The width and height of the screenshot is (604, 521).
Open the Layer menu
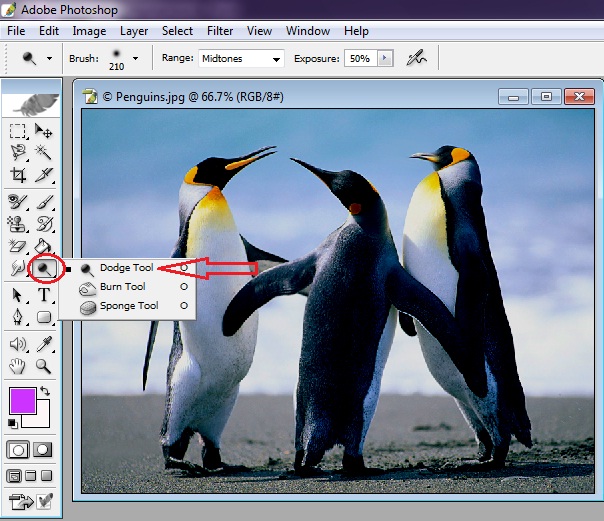tap(134, 31)
